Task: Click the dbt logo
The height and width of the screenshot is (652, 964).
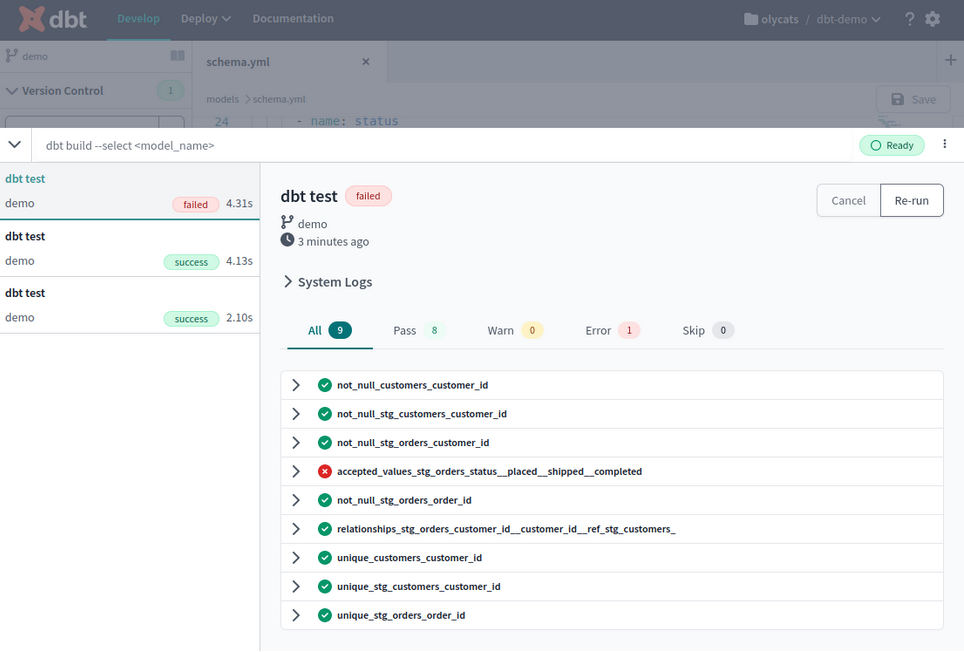Action: coord(52,19)
